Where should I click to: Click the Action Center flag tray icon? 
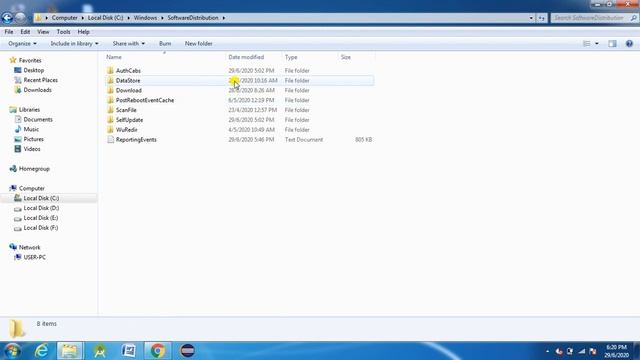[593, 351]
